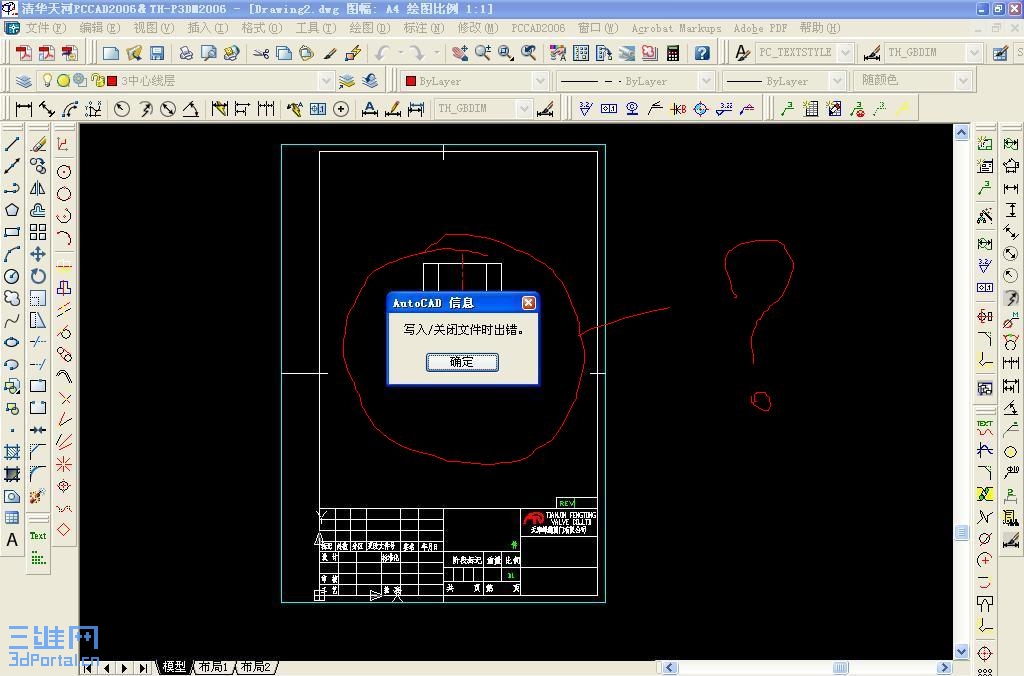Viewport: 1024px width, 676px height.
Task: Select the Move tool
Action: click(x=38, y=254)
